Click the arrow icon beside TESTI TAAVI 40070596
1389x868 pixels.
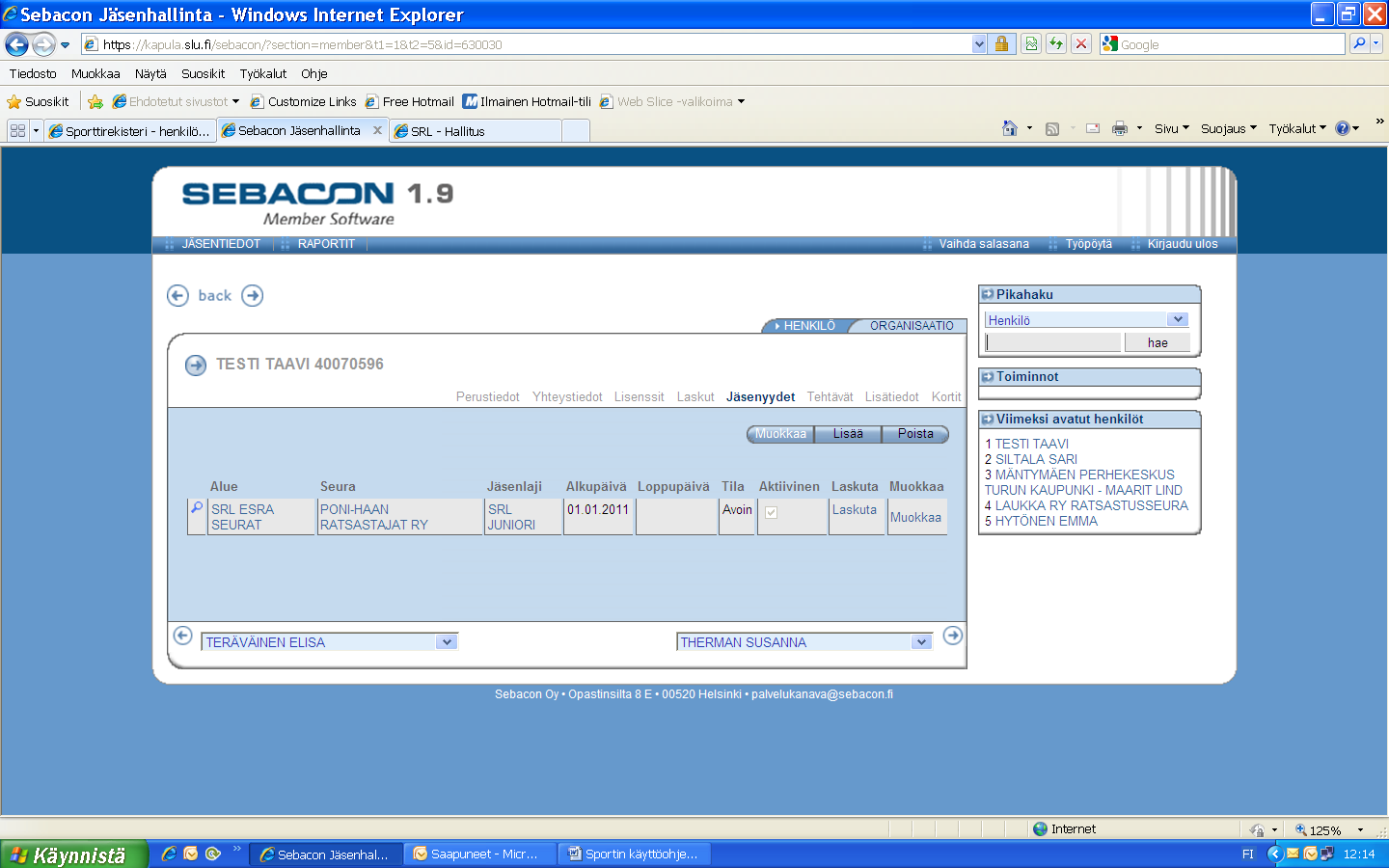(x=196, y=365)
